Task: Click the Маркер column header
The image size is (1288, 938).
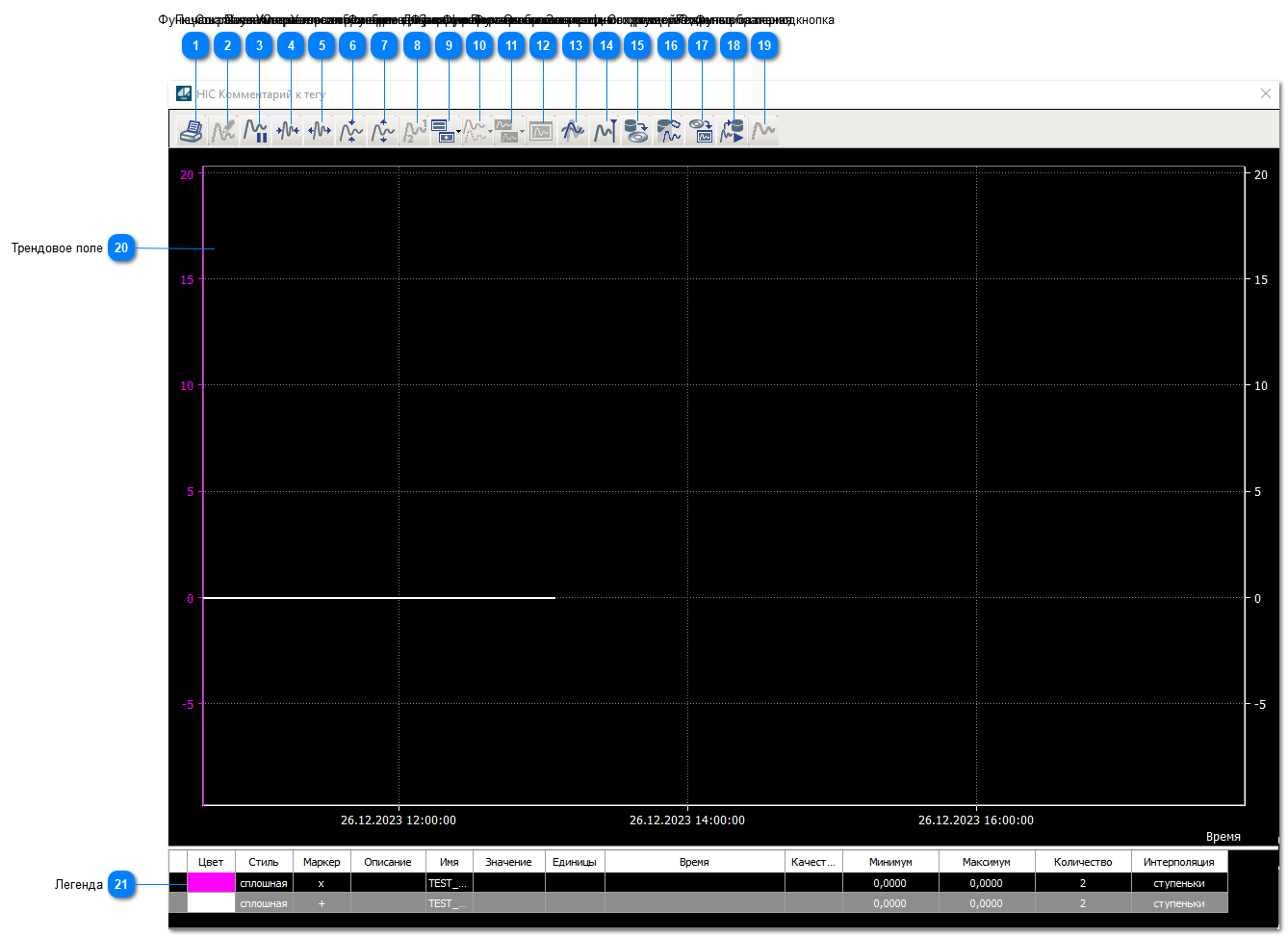Action: click(x=322, y=862)
